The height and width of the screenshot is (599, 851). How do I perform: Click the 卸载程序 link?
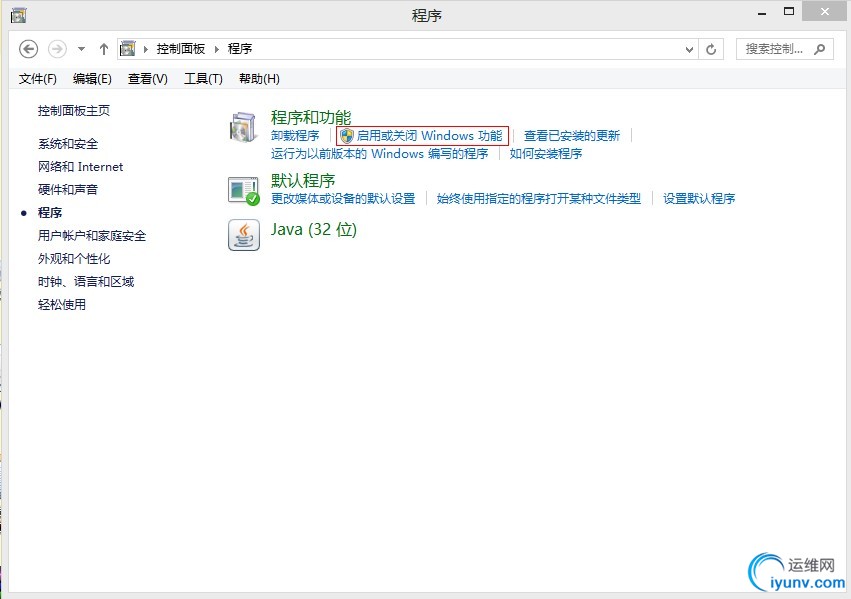pos(295,136)
